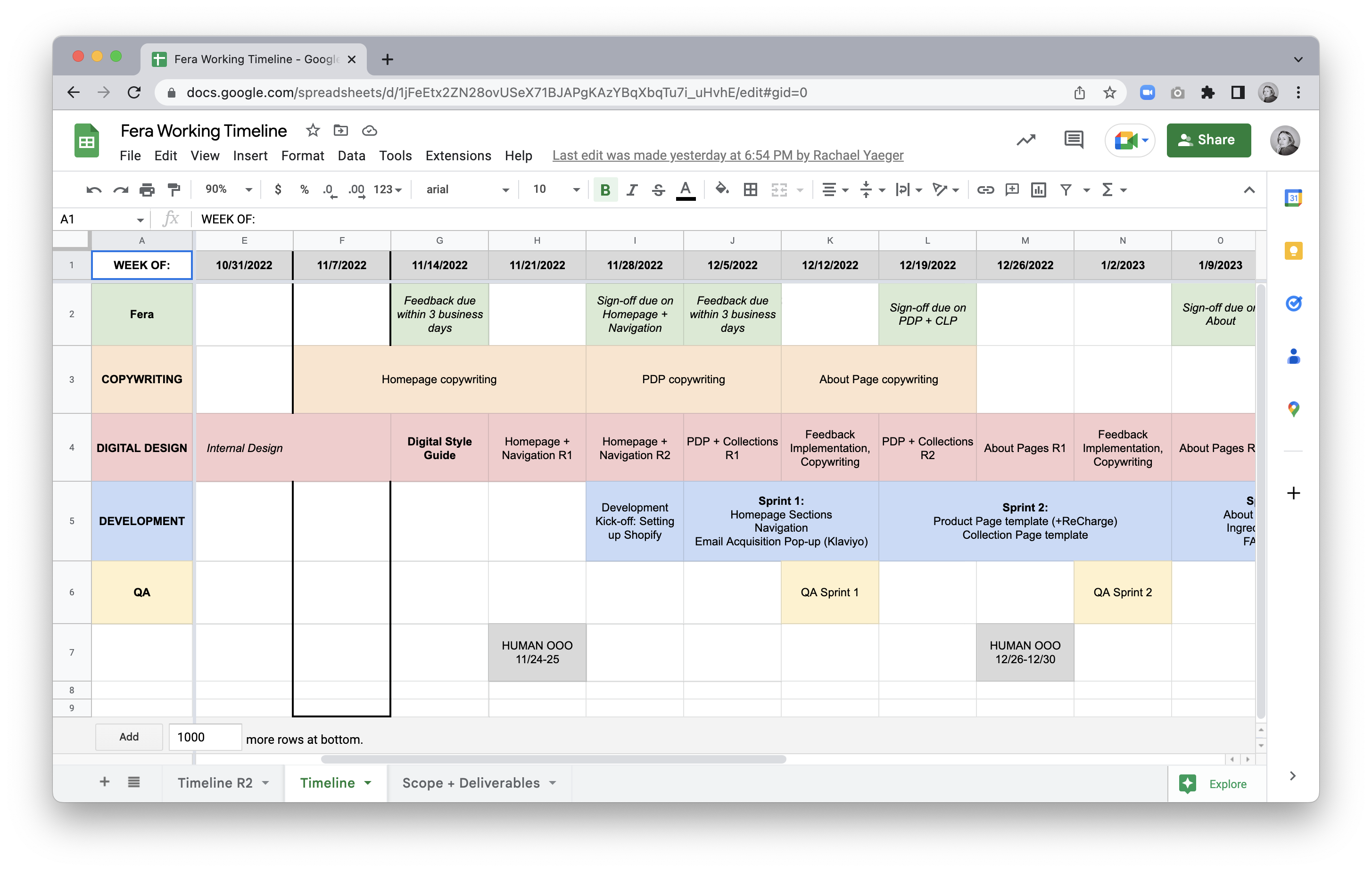Open the last edit history link
Image resolution: width=1372 pixels, height=872 pixels.
[x=727, y=156]
